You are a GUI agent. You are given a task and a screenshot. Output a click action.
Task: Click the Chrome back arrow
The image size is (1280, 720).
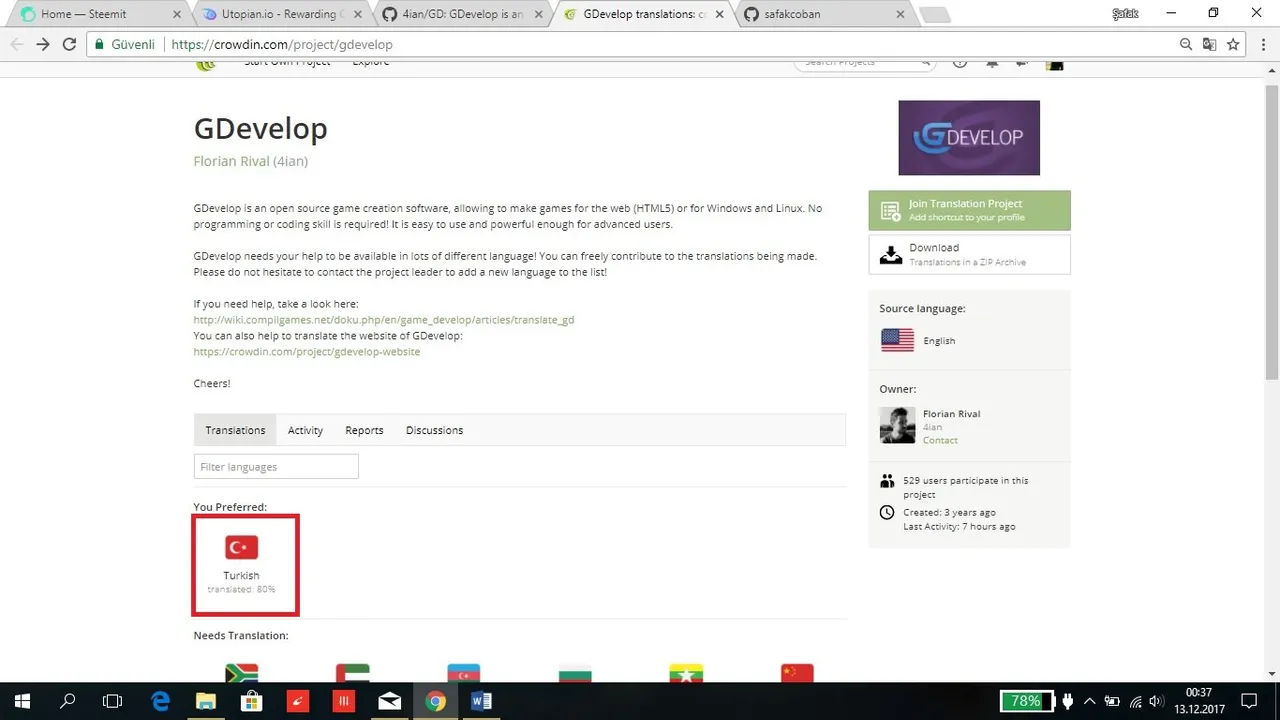(x=17, y=44)
